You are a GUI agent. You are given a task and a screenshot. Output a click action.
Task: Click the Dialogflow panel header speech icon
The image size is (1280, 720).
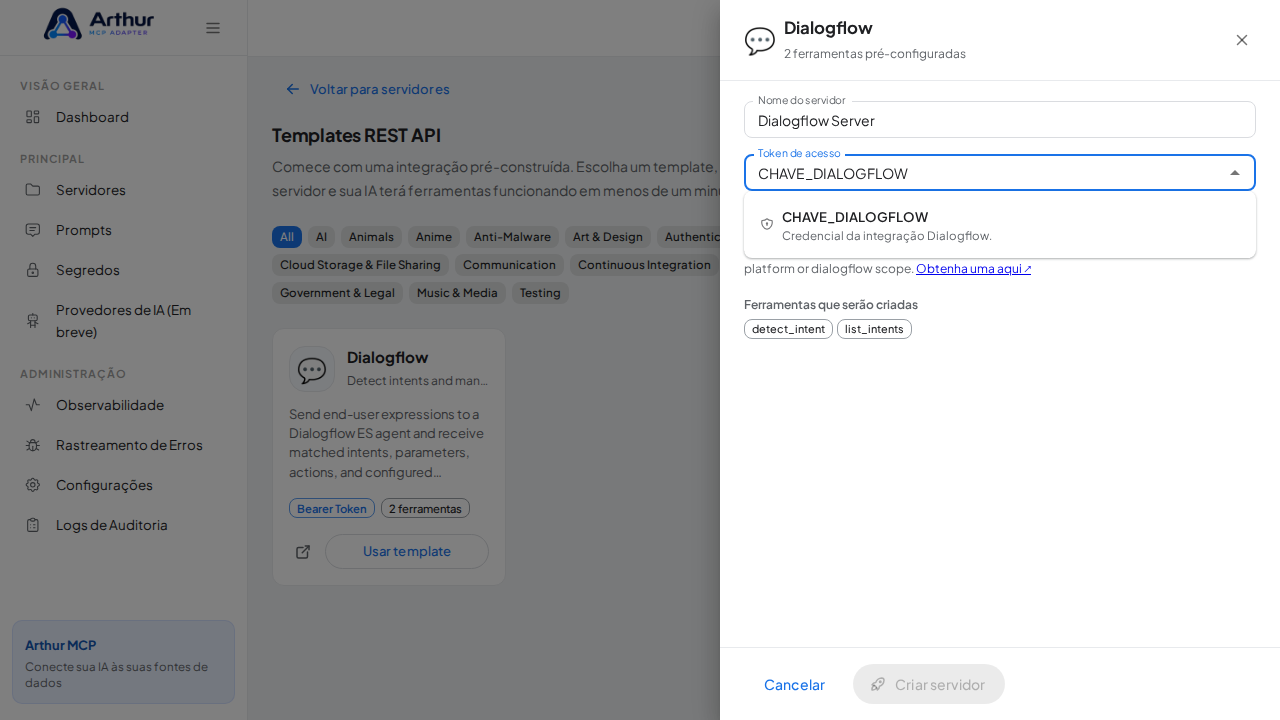pos(760,41)
